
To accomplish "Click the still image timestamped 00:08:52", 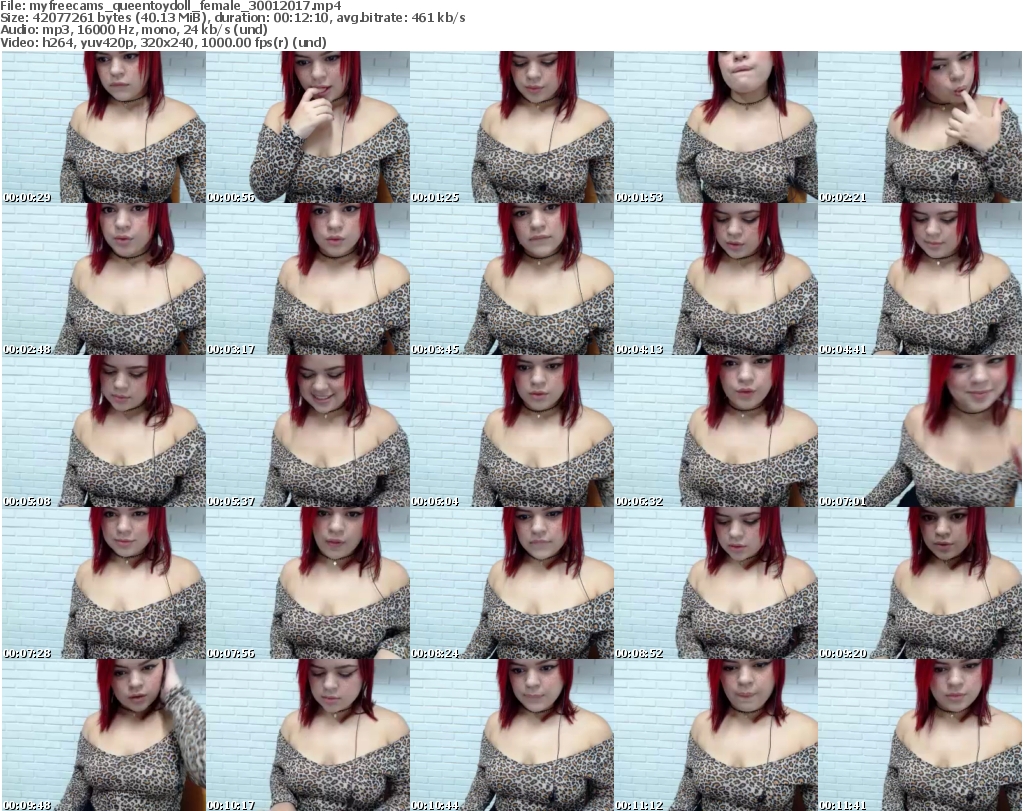I will click(716, 583).
